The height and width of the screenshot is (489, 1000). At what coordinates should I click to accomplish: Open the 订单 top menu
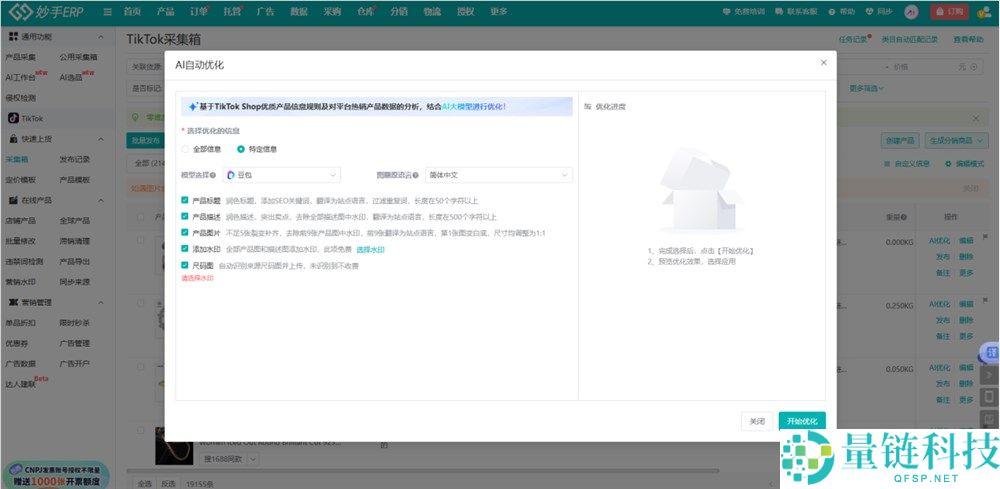tap(199, 12)
